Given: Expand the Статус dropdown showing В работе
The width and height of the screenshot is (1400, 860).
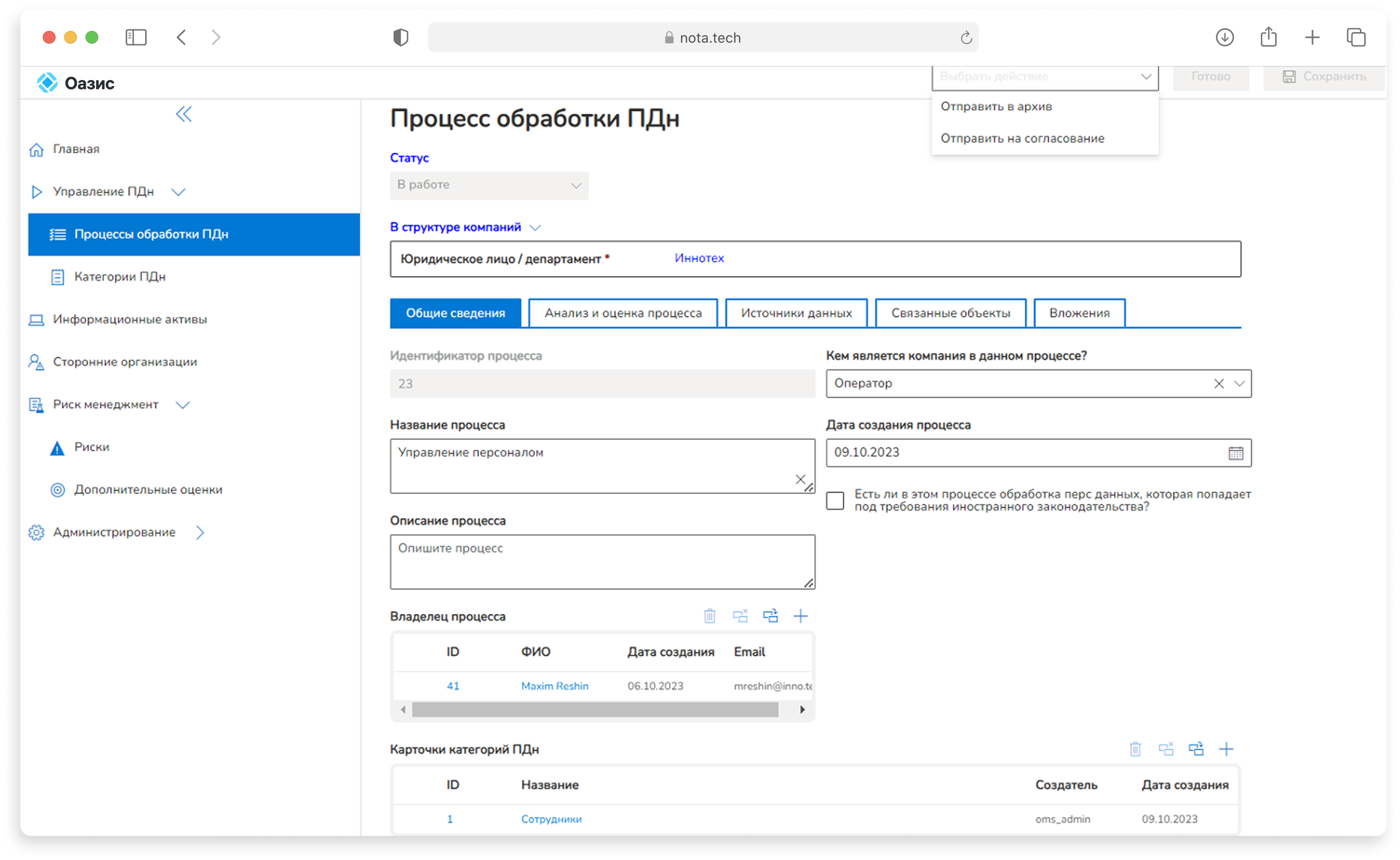Looking at the screenshot, I should 488,185.
